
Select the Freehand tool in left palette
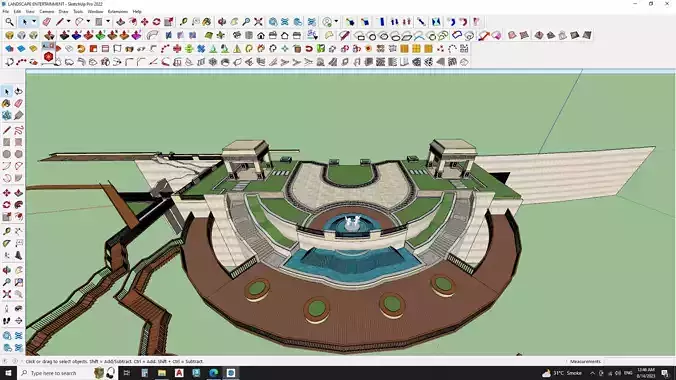19,130
